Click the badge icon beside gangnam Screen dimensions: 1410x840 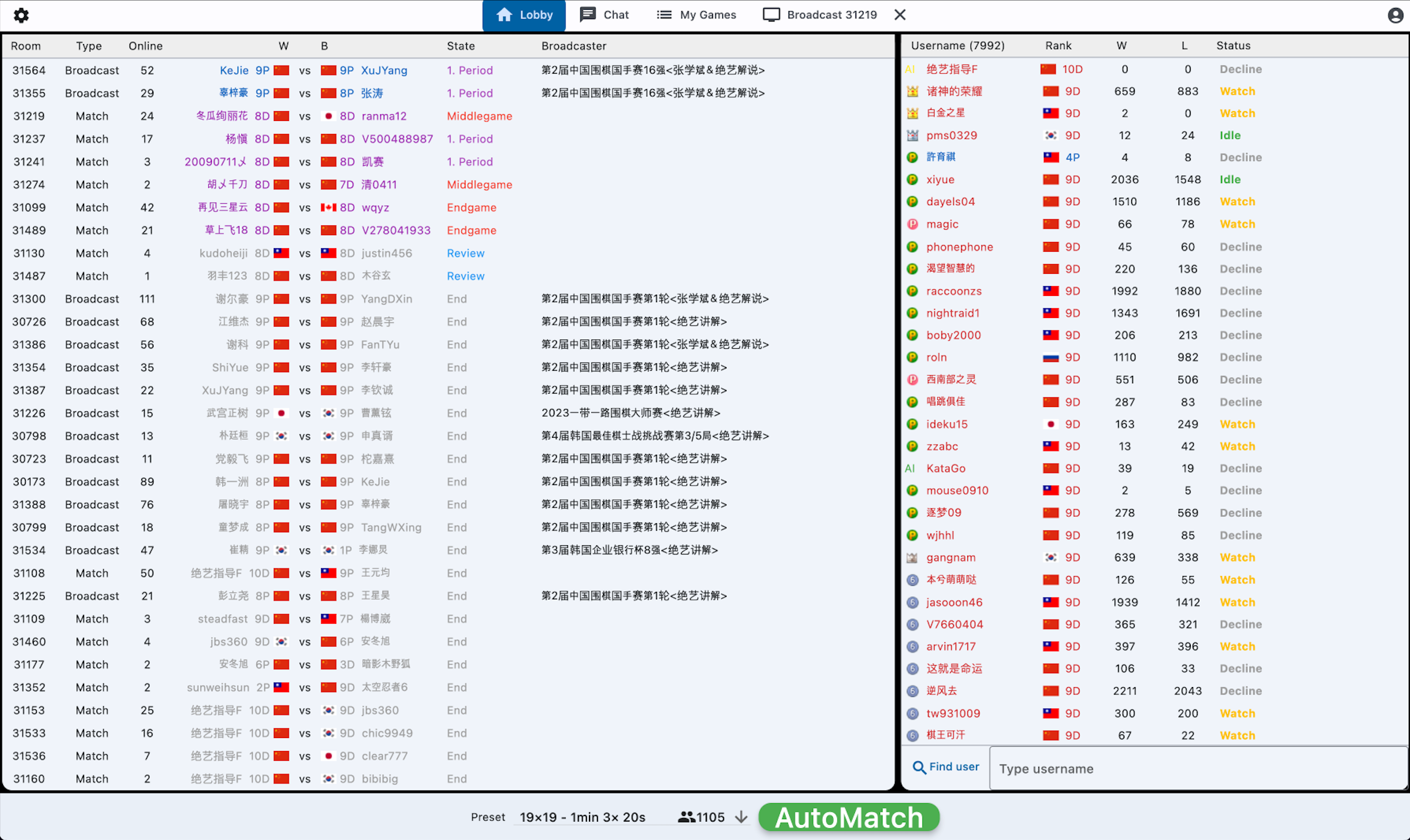(912, 558)
